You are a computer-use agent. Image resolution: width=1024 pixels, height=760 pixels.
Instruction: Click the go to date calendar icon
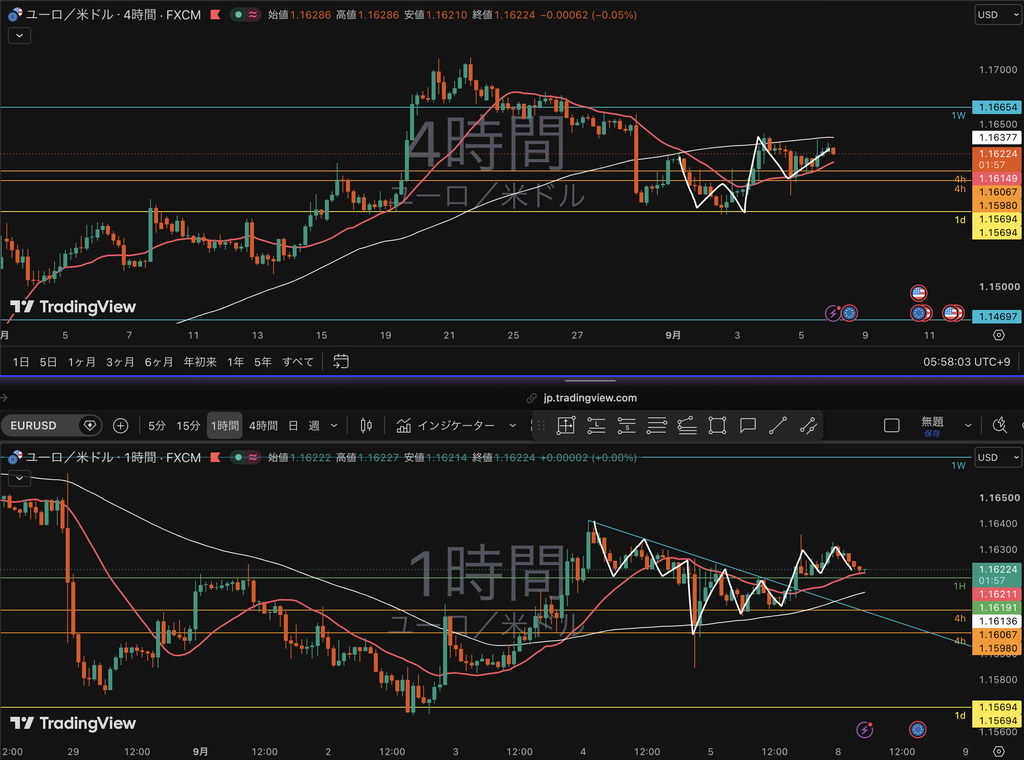coord(341,361)
